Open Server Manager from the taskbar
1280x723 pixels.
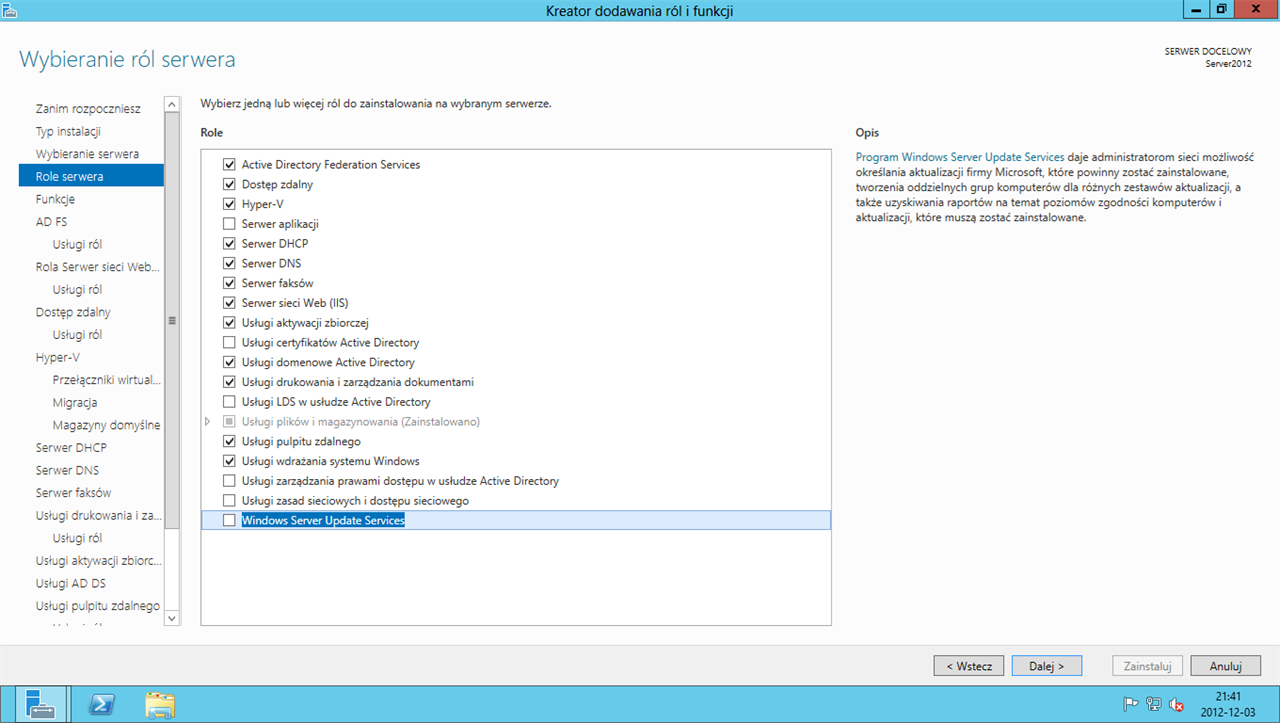coord(41,704)
